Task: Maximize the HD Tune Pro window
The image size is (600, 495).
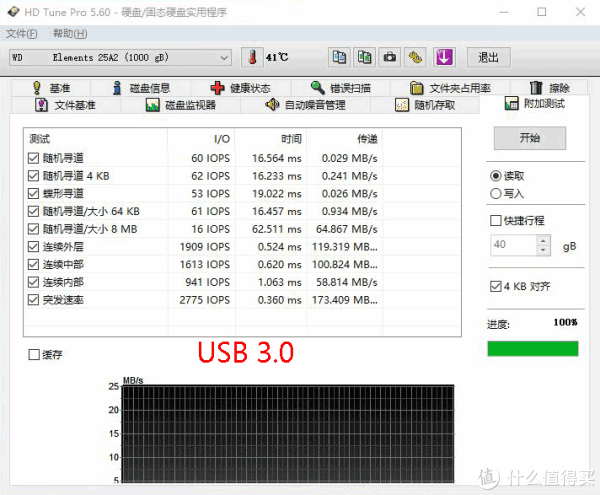Action: click(x=542, y=12)
